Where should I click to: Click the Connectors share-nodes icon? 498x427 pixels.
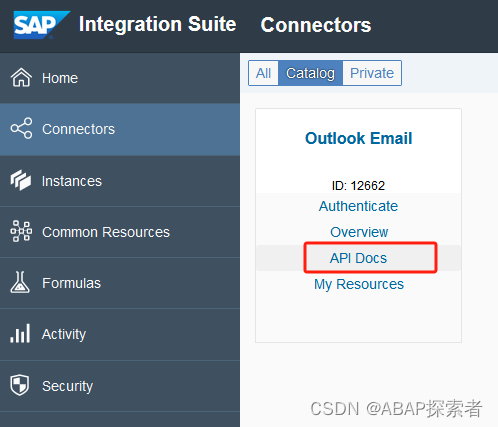[21, 128]
